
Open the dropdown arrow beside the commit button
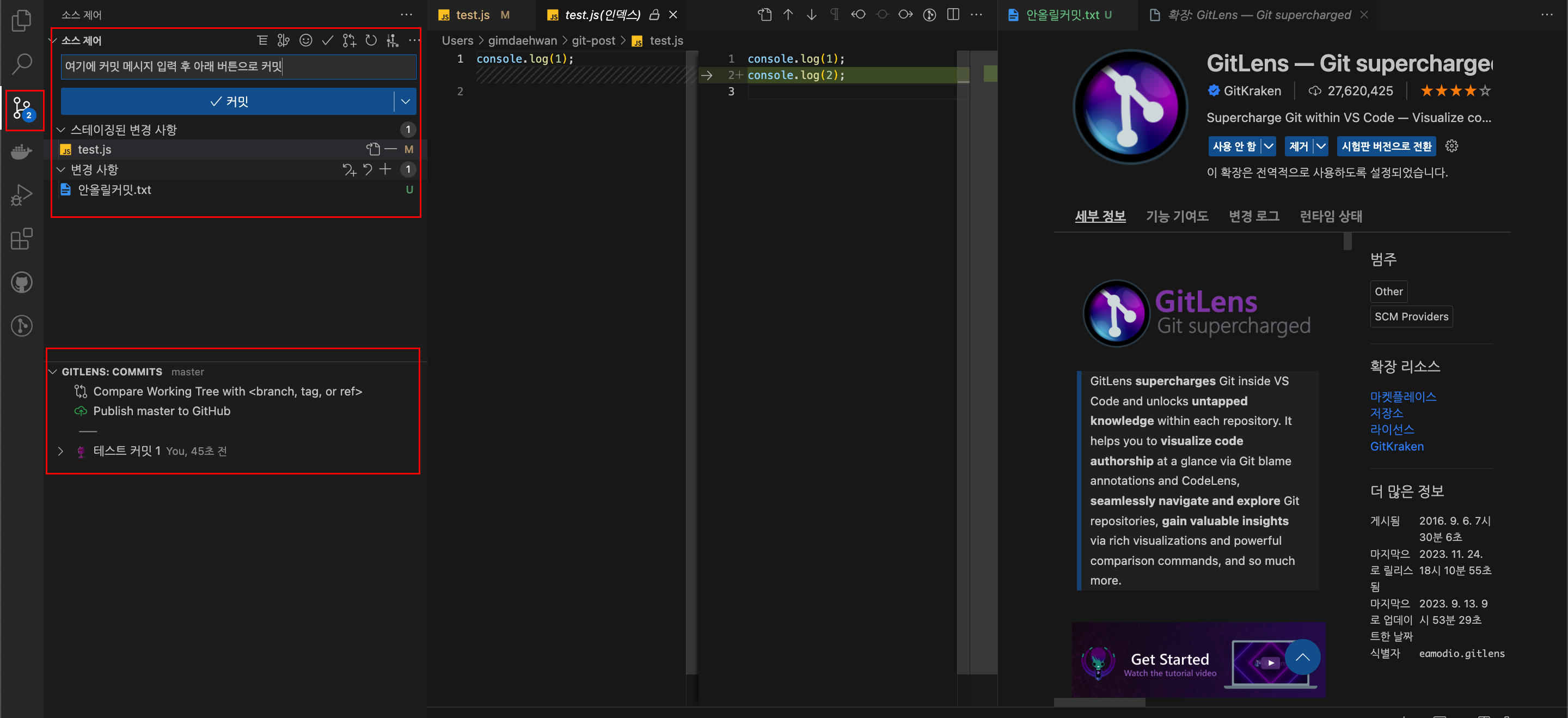(x=406, y=101)
